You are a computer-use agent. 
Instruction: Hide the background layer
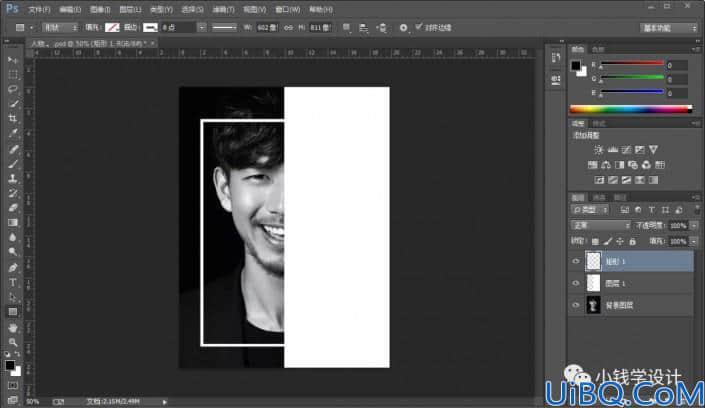point(576,305)
